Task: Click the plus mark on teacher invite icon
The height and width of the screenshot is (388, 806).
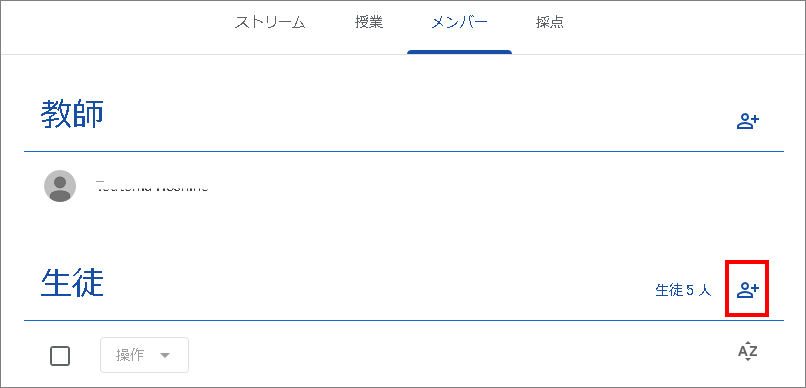Action: click(x=755, y=119)
